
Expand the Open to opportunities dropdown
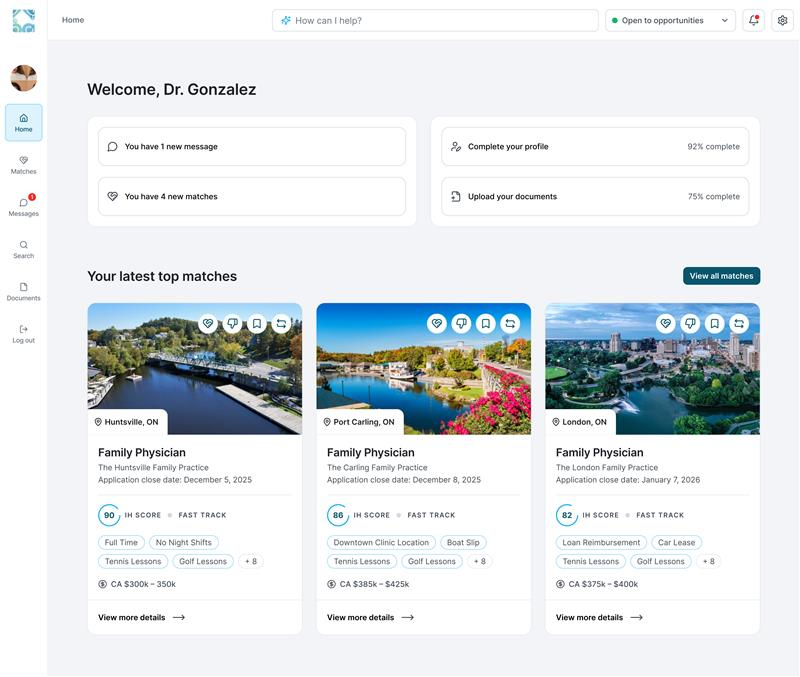[x=670, y=20]
